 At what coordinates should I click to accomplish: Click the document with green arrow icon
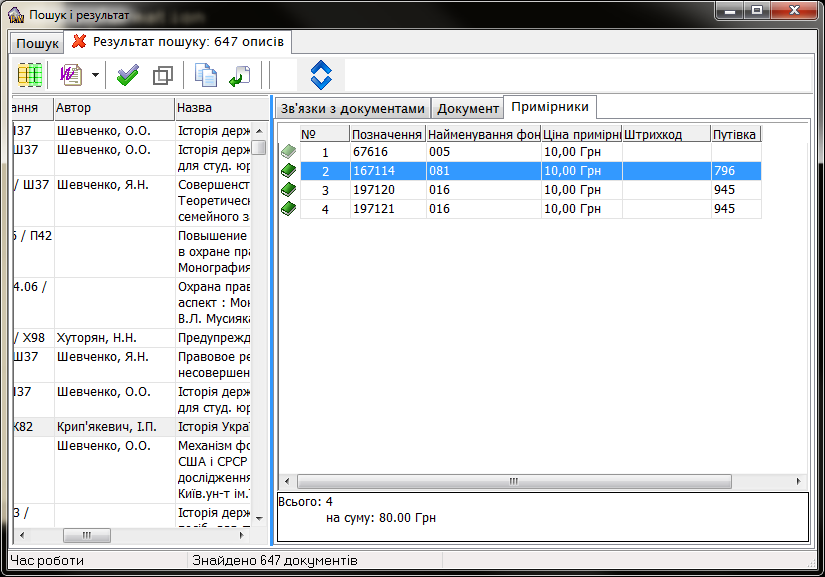pos(239,75)
